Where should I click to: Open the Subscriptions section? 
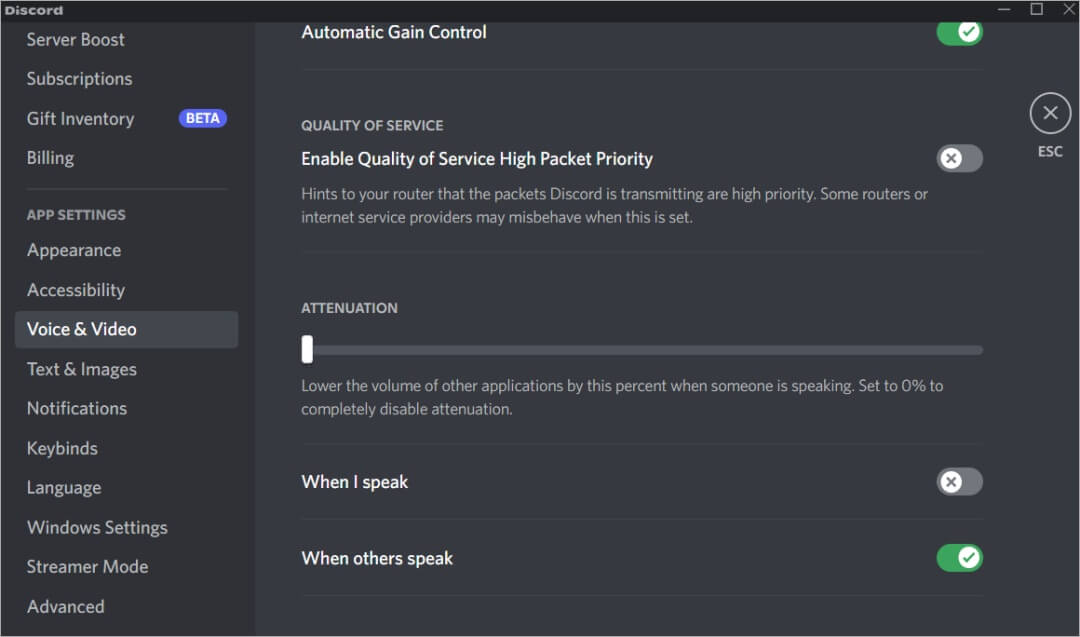click(x=79, y=79)
